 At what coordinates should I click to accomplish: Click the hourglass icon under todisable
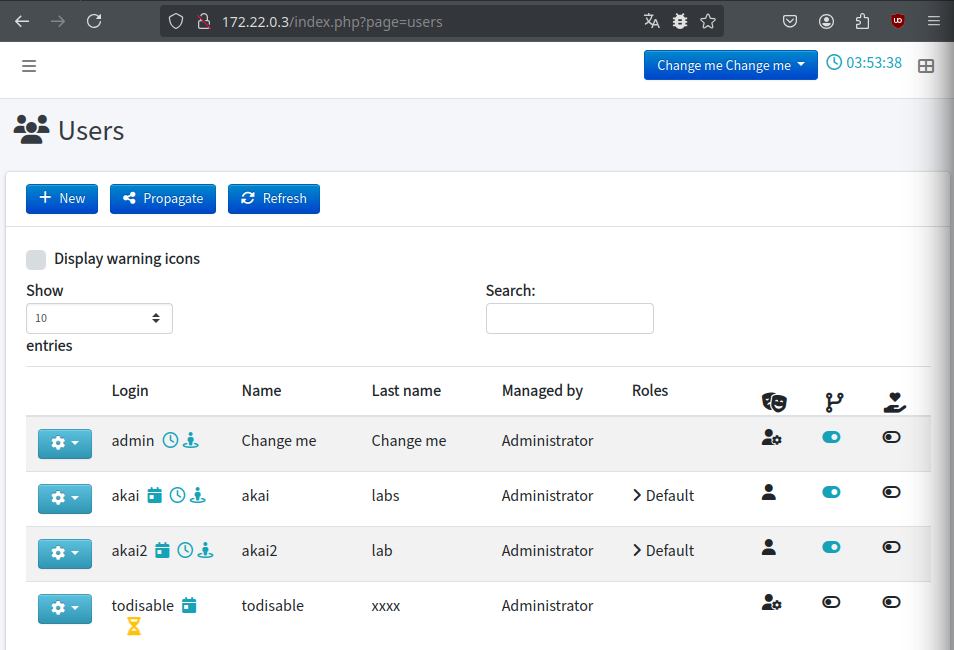coord(134,626)
